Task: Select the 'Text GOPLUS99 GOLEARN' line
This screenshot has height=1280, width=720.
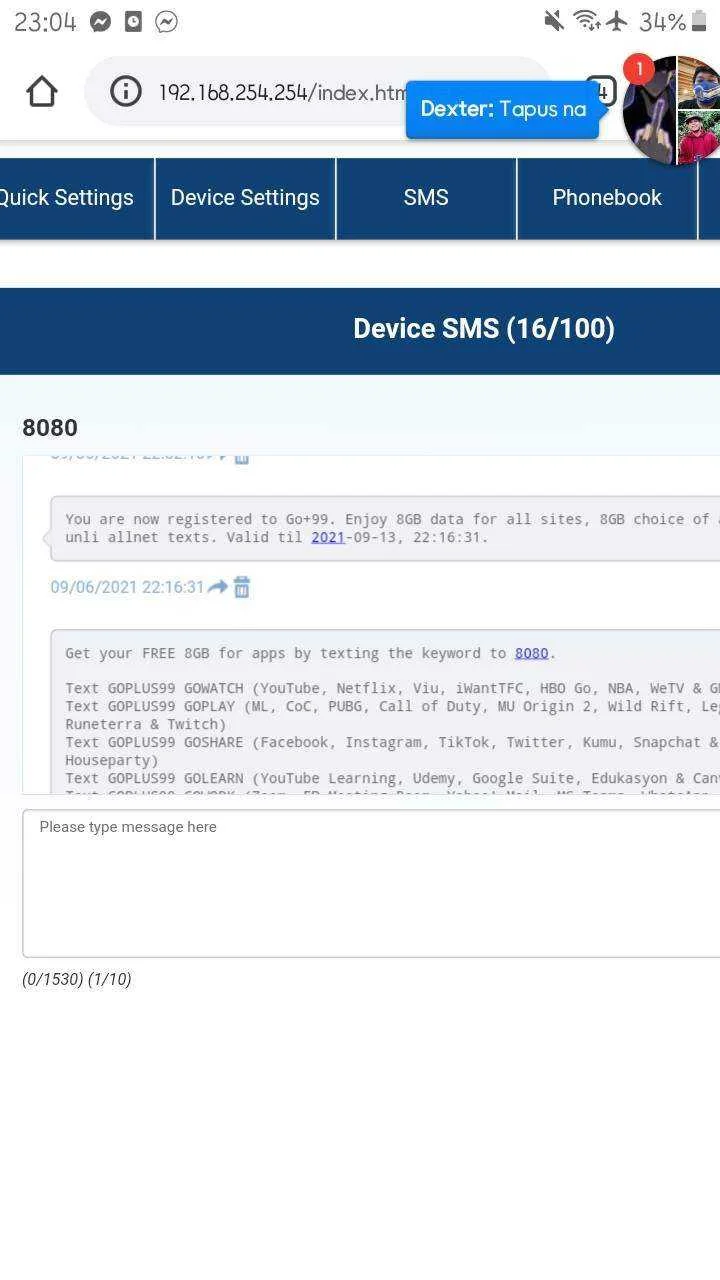Action: [x=392, y=778]
